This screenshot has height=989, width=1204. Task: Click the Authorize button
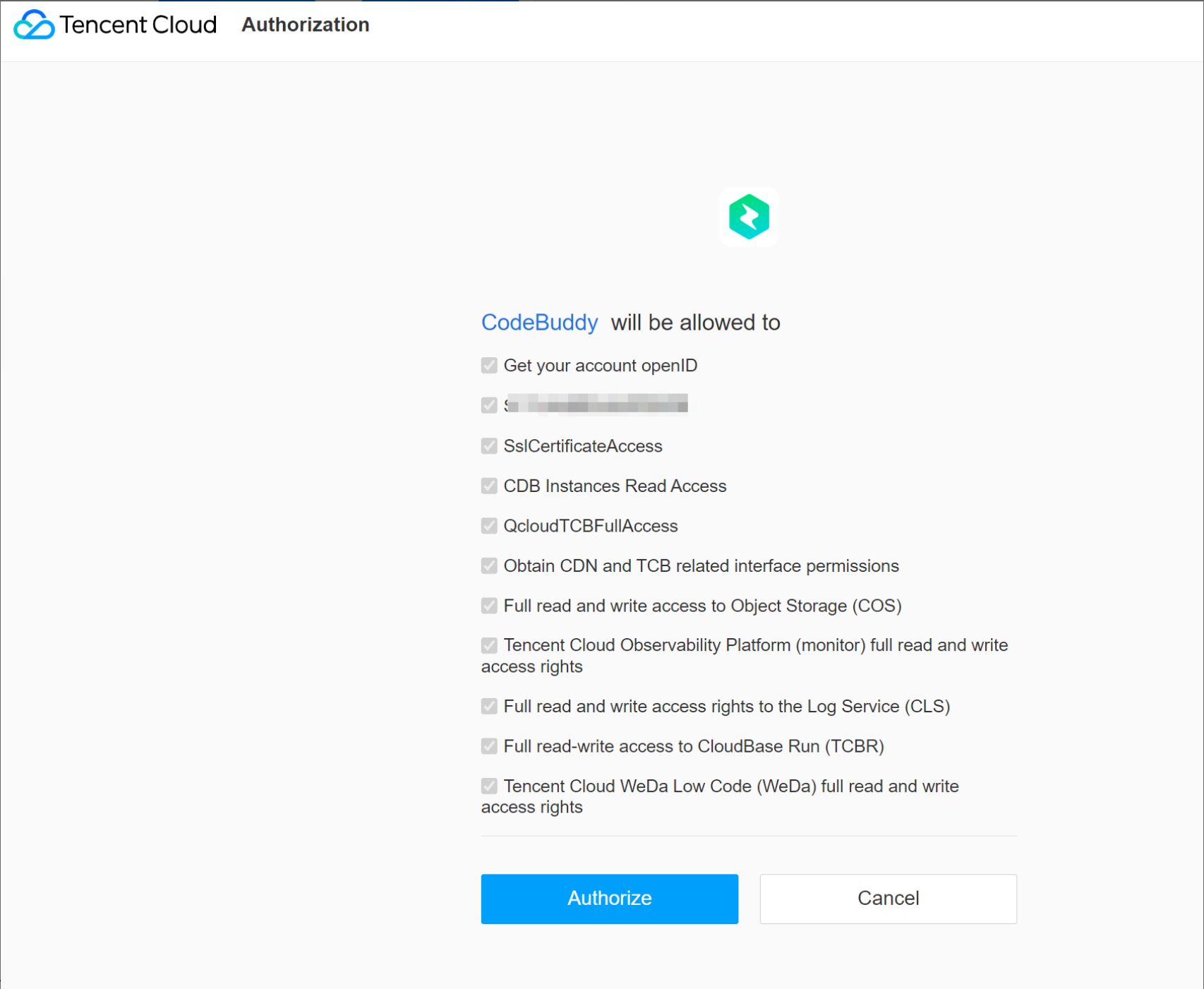[608, 899]
